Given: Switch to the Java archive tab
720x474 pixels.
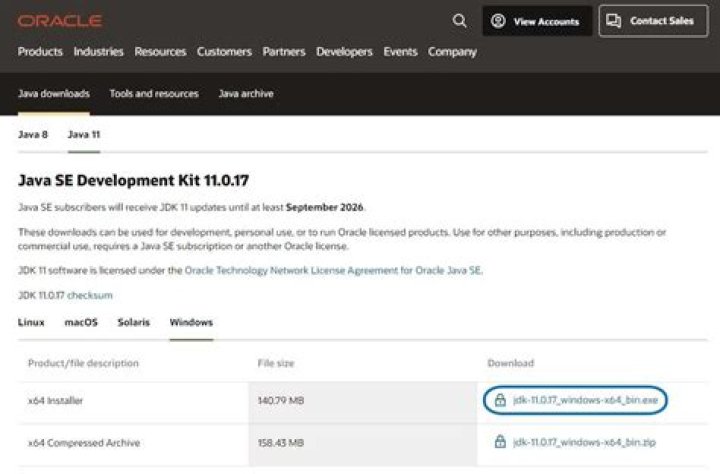Looking at the screenshot, I should click(x=246, y=94).
